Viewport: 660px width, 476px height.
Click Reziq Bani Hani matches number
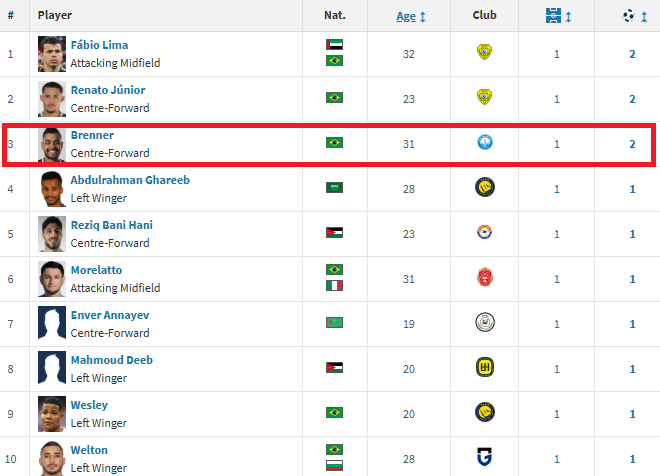coord(556,234)
